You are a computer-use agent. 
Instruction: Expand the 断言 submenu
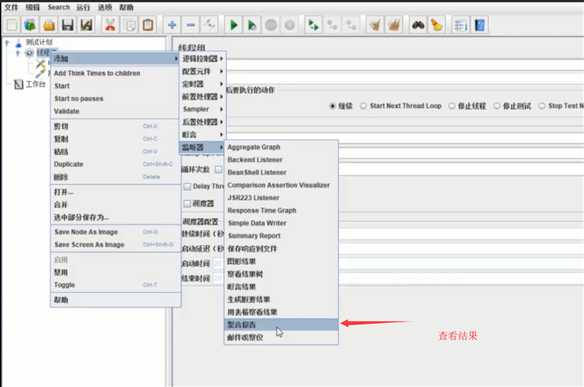203,134
